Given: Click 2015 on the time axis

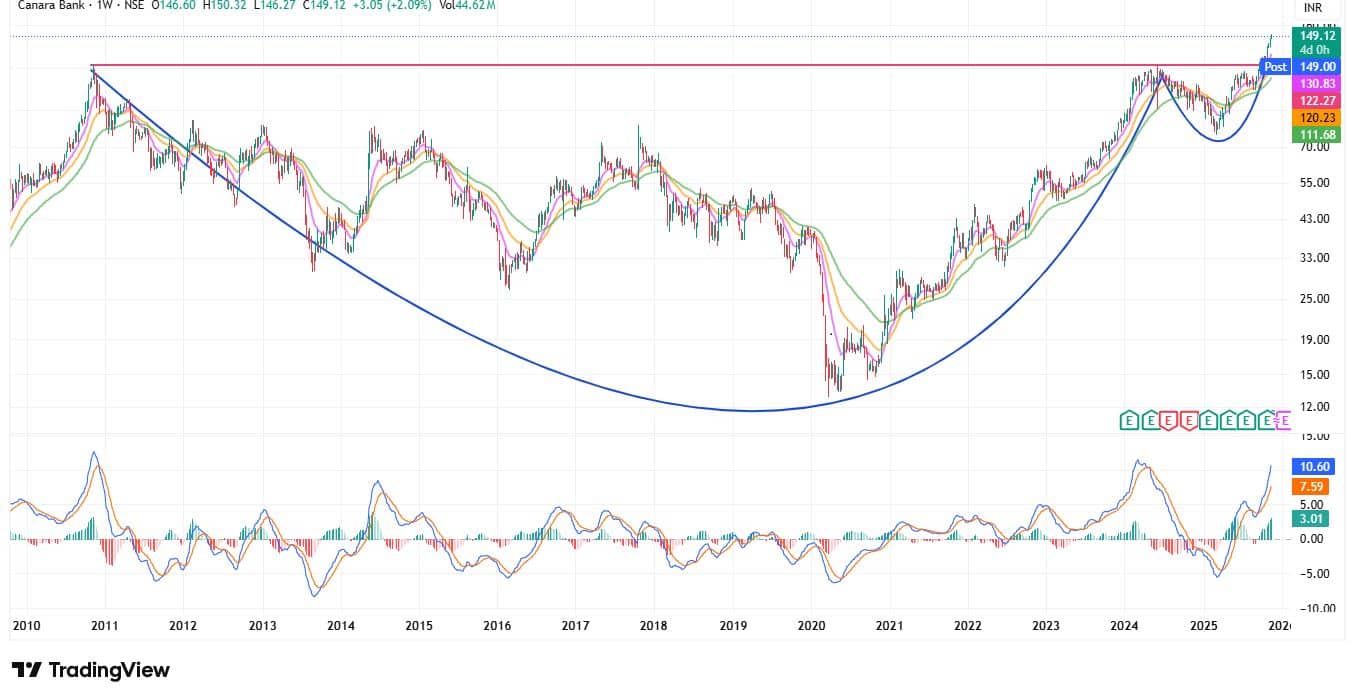Looking at the screenshot, I should [x=419, y=626].
